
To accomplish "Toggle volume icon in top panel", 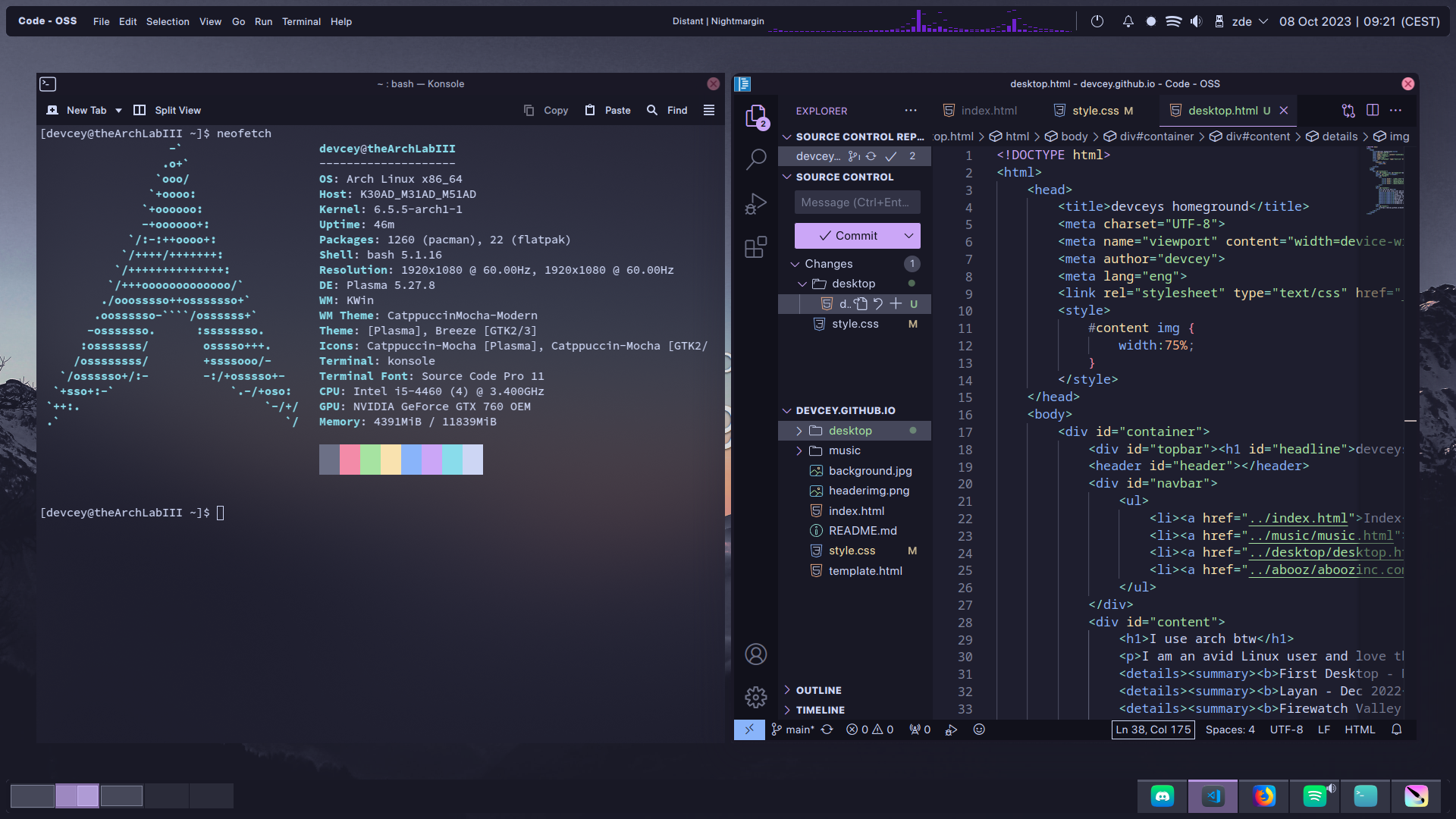I will [1196, 21].
